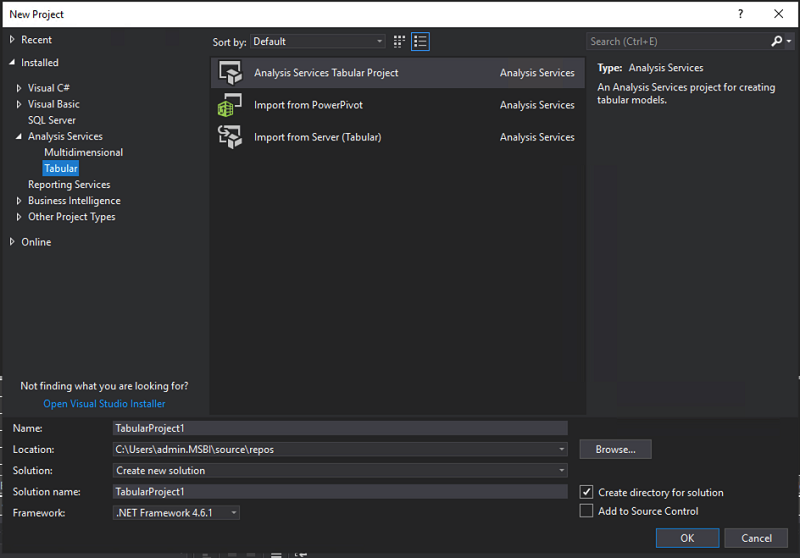Click the Cancel button
The width and height of the screenshot is (800, 558).
pos(756,538)
